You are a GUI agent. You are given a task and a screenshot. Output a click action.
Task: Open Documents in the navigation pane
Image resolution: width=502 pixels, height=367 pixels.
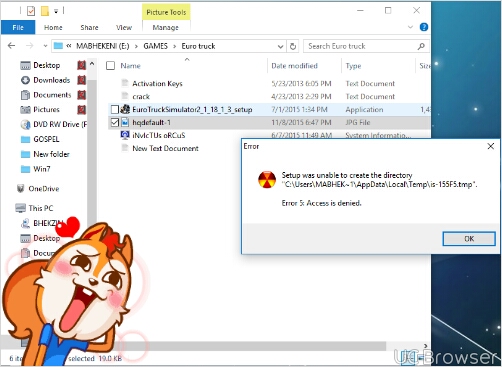(x=52, y=95)
